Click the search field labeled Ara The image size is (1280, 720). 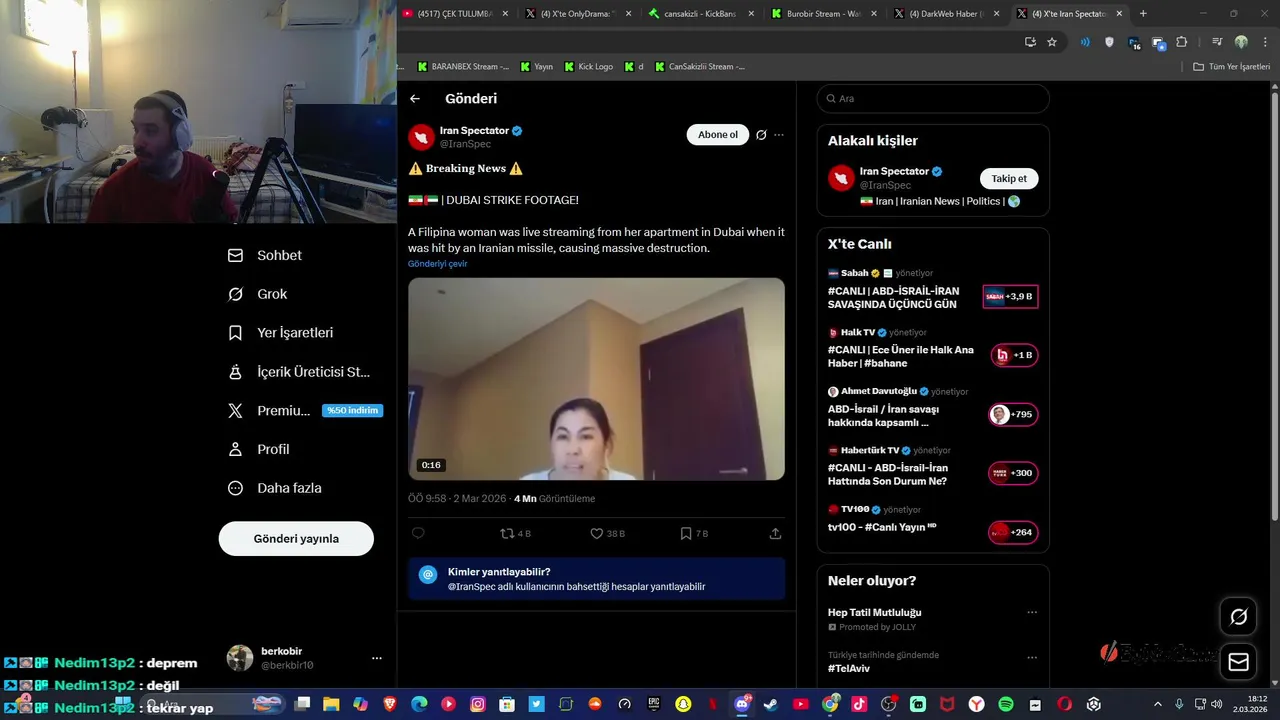pos(933,99)
